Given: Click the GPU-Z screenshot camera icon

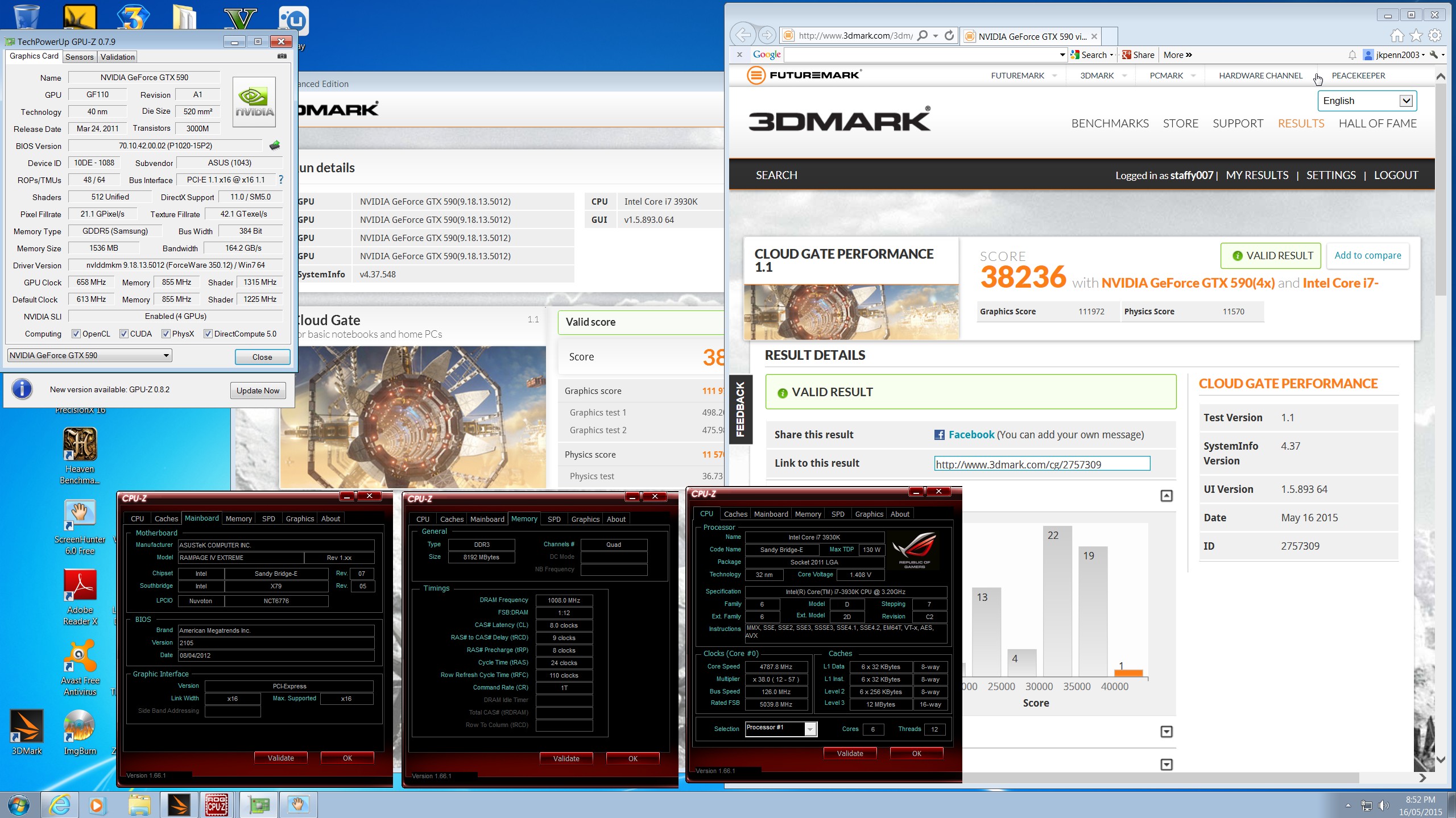Looking at the screenshot, I should point(282,56).
